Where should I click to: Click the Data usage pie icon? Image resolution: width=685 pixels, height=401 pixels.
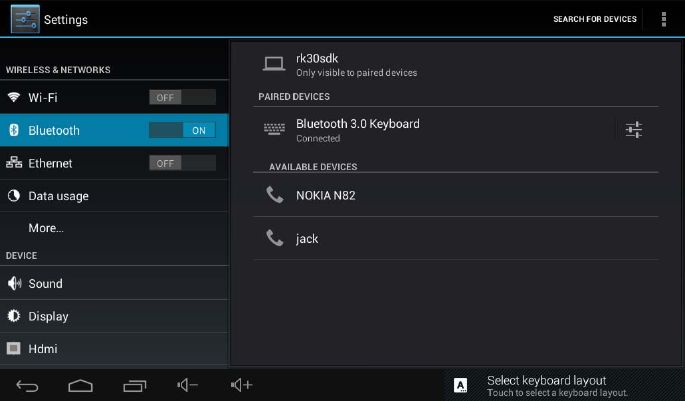[14, 196]
